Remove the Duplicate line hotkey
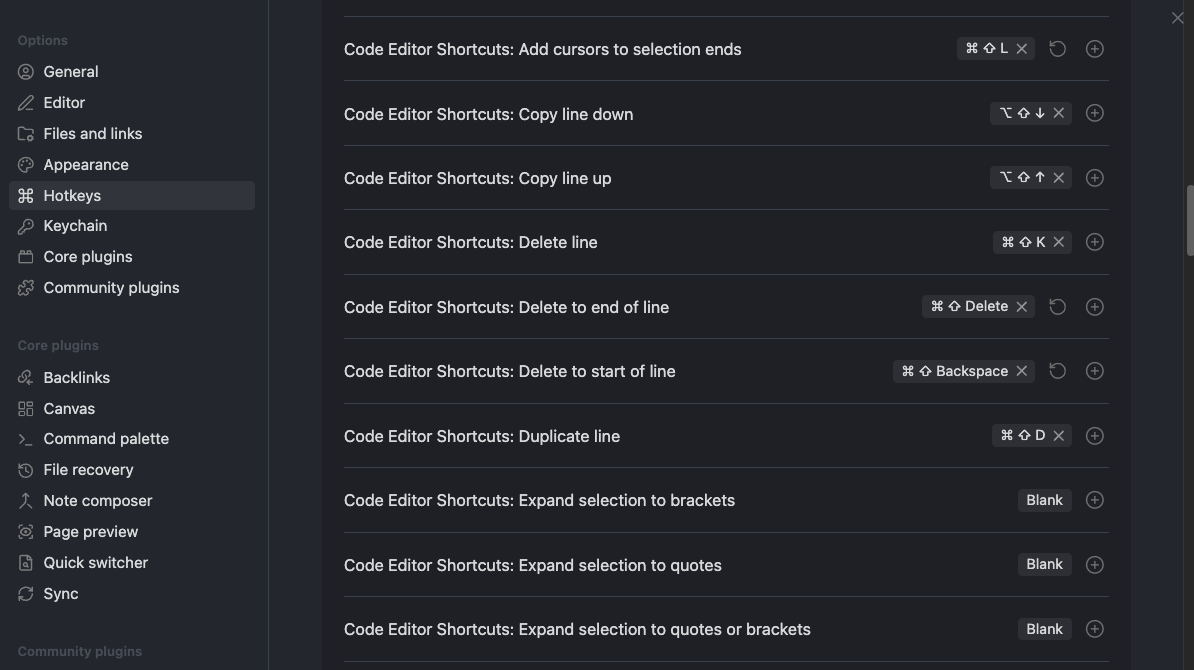This screenshot has height=670, width=1194. [1059, 436]
